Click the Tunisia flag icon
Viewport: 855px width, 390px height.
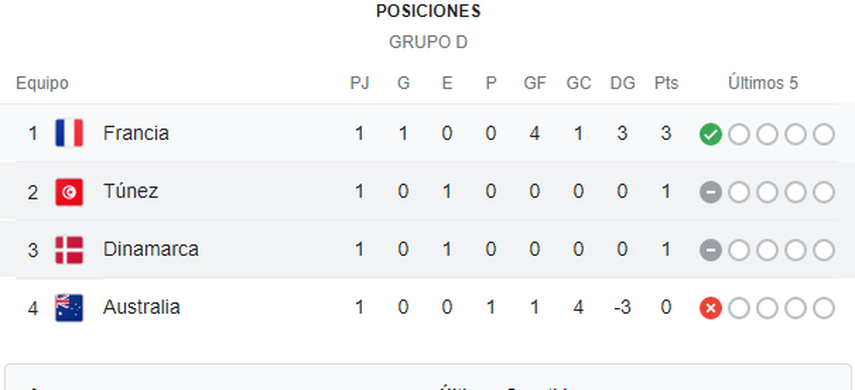click(69, 191)
